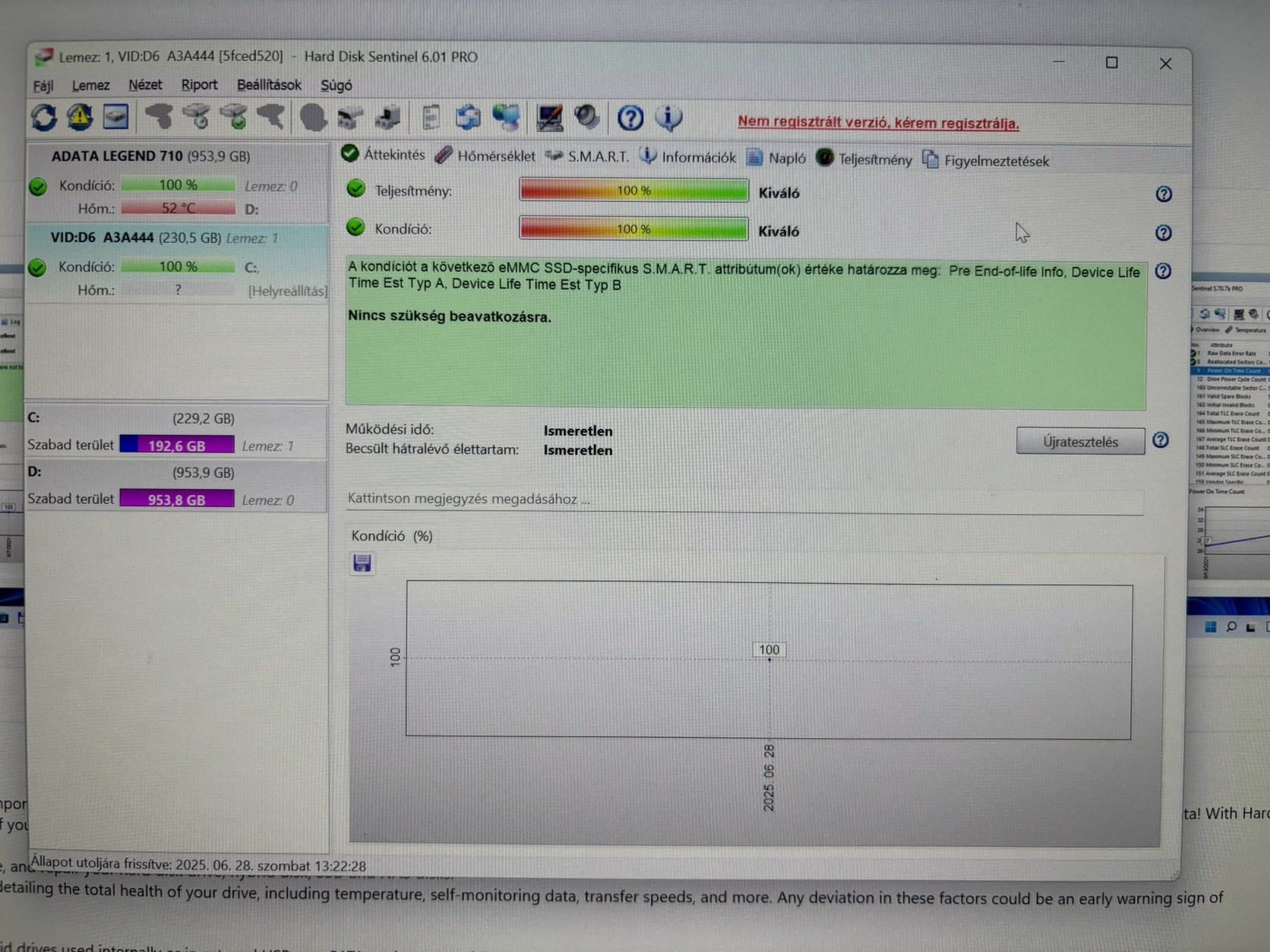Click the speaker toolbar icon
The image size is (1270, 952).
[x=586, y=118]
